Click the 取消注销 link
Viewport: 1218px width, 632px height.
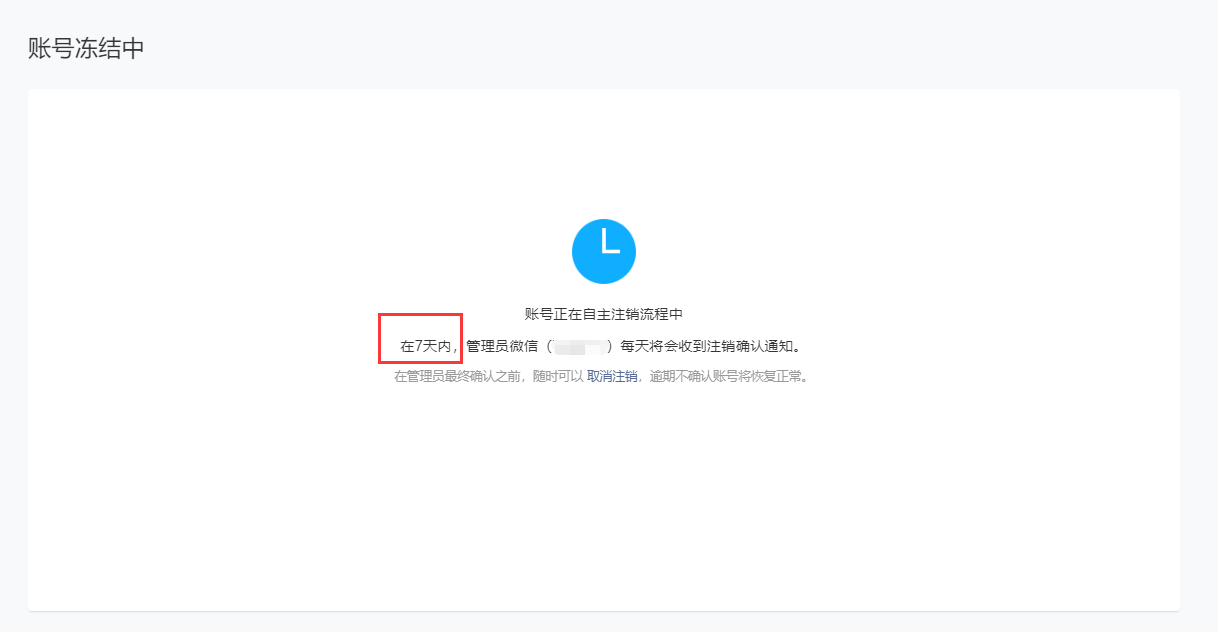[612, 377]
